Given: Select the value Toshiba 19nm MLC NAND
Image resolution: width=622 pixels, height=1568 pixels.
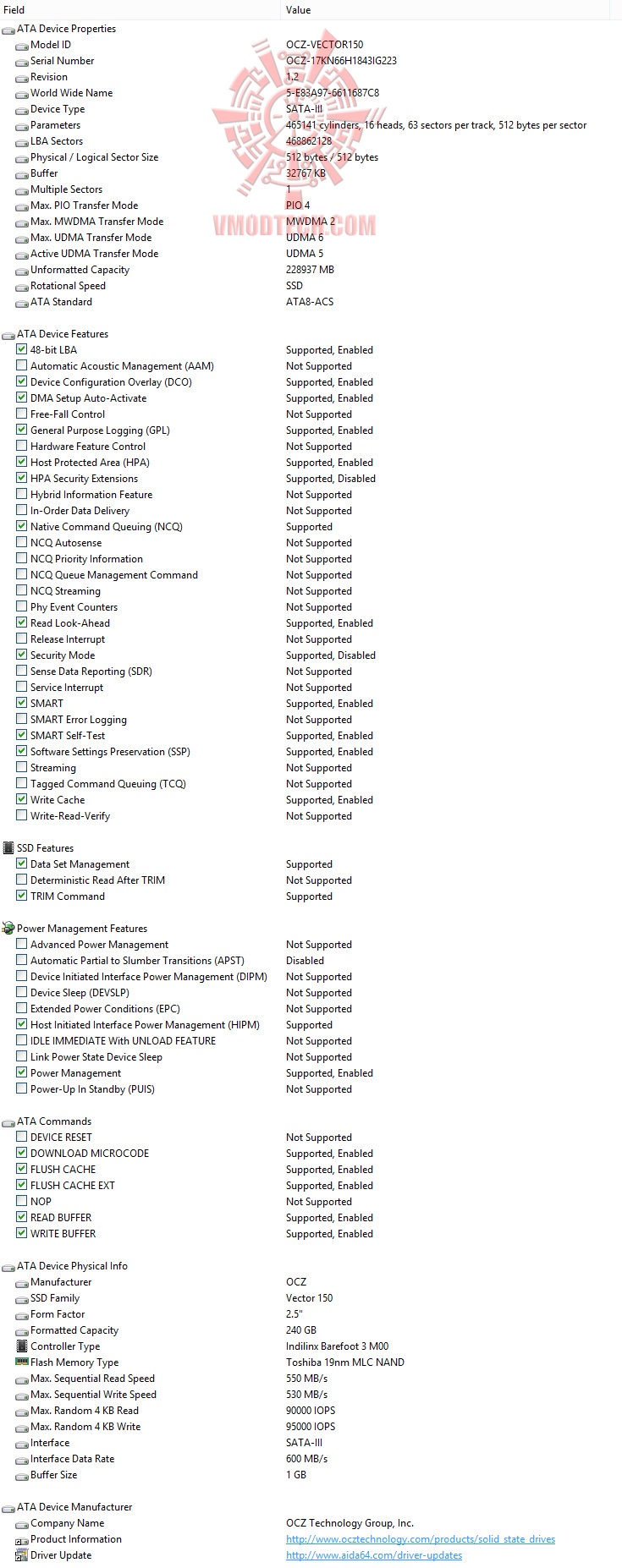Looking at the screenshot, I should 345,1362.
